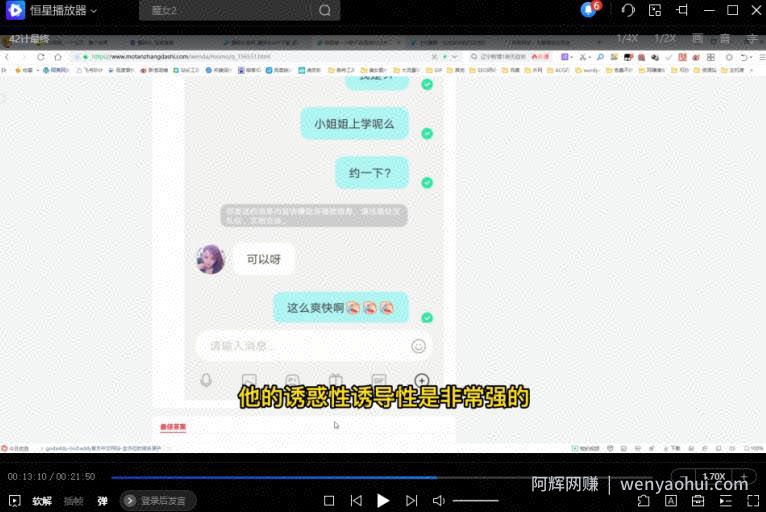The height and width of the screenshot is (512, 766).
Task: Toggle 弹 danmaku display
Action: [103, 501]
